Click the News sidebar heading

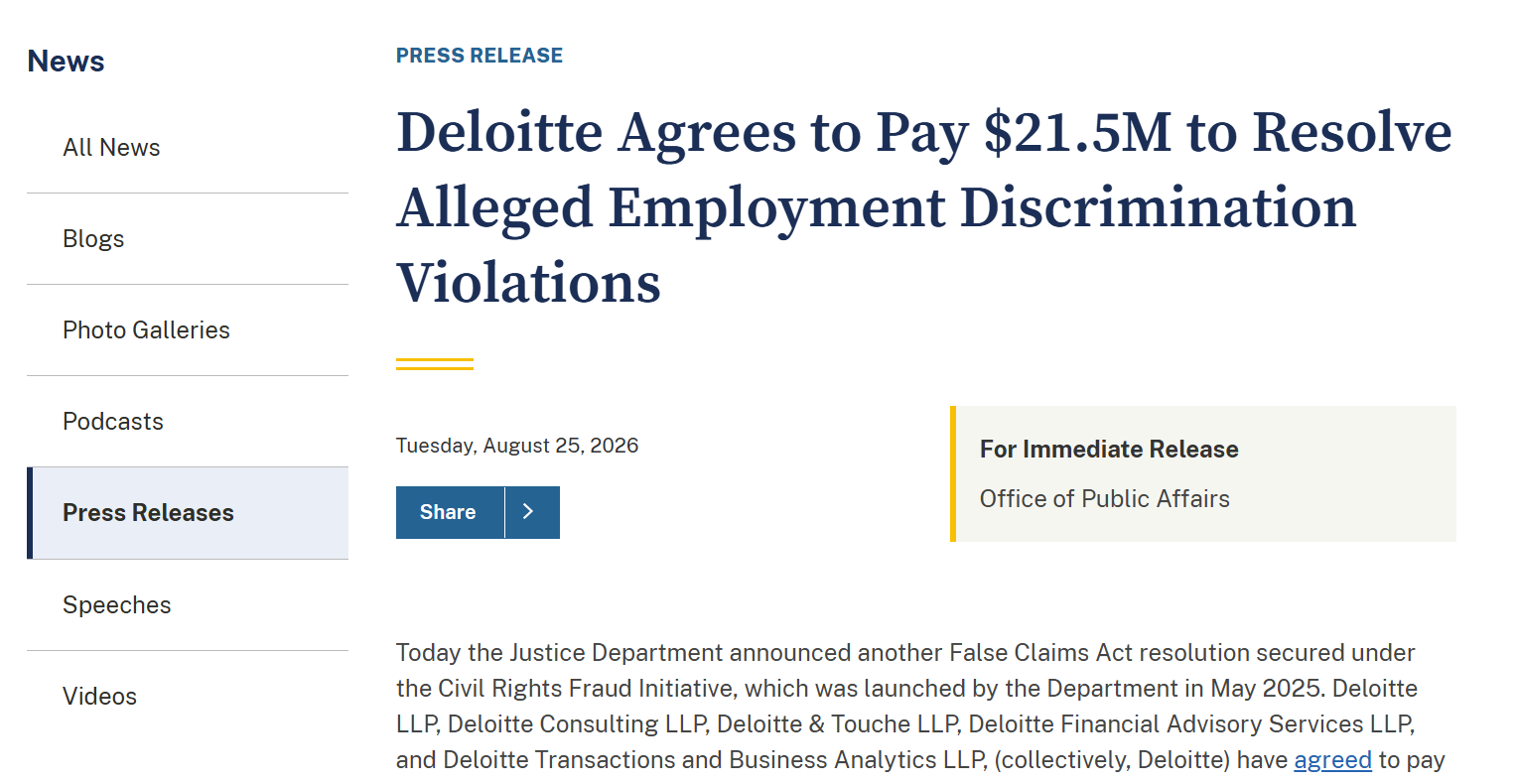[x=66, y=62]
